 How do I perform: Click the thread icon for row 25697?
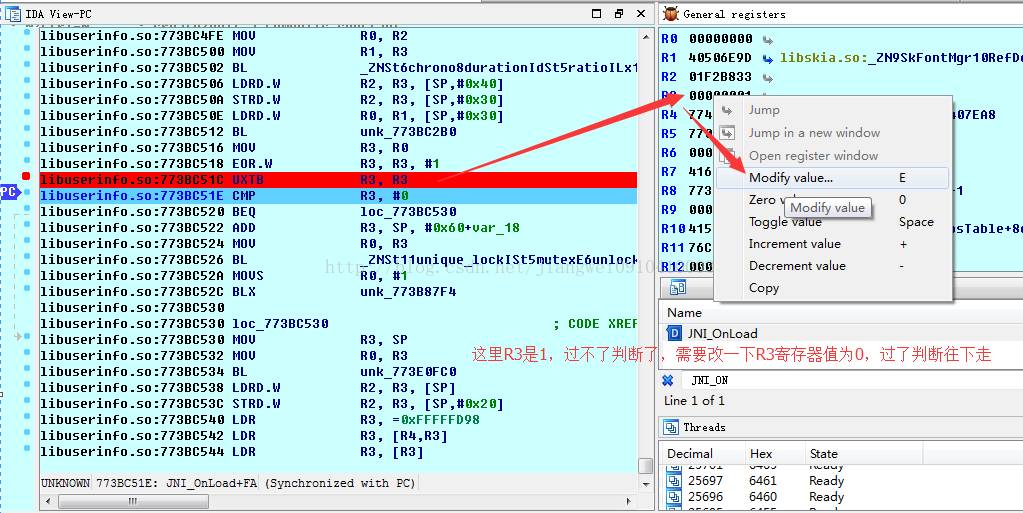click(x=673, y=481)
